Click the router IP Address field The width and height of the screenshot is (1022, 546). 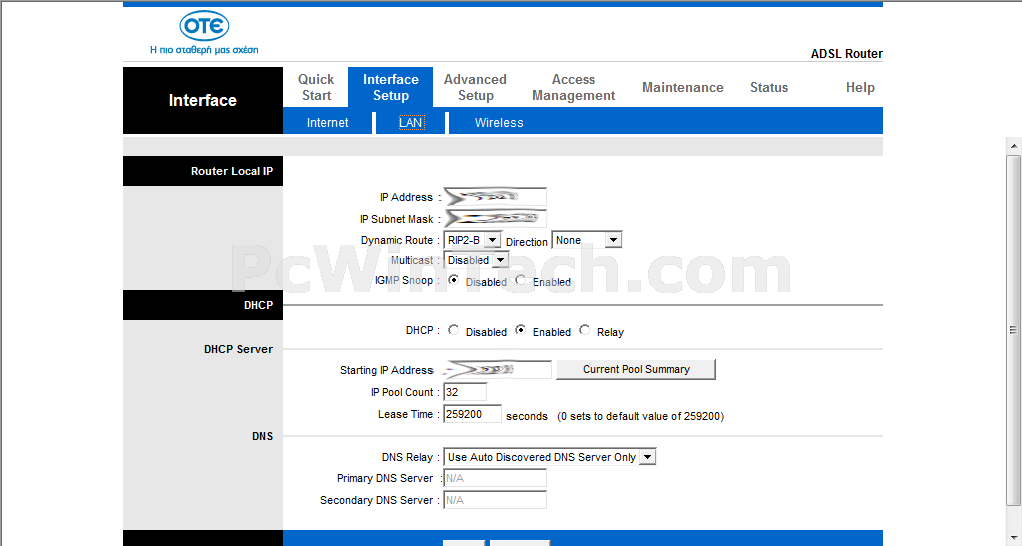pos(495,197)
